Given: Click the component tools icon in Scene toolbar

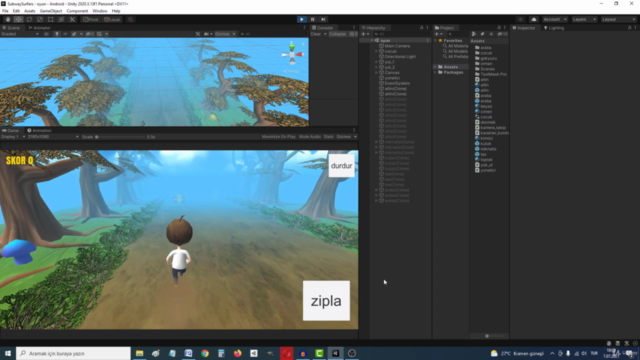Looking at the screenshot, I should click(x=198, y=34).
